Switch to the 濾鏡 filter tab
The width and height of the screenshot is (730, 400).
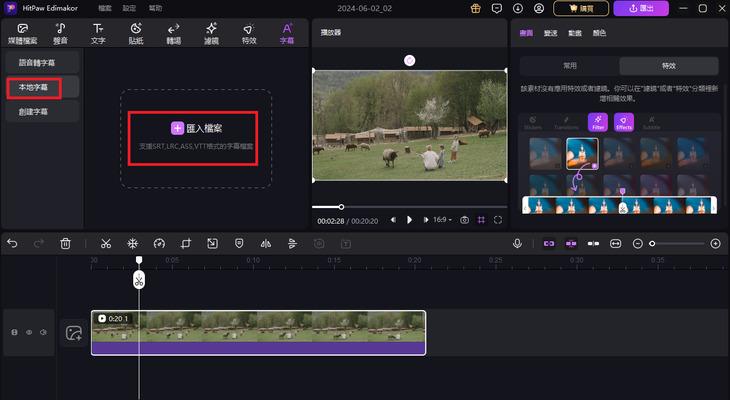pos(211,33)
